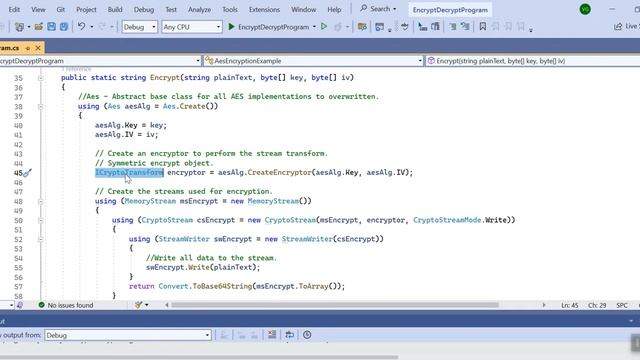Click the Open File folder icon
Image resolution: width=640 pixels, height=360 pixels.
[39, 27]
